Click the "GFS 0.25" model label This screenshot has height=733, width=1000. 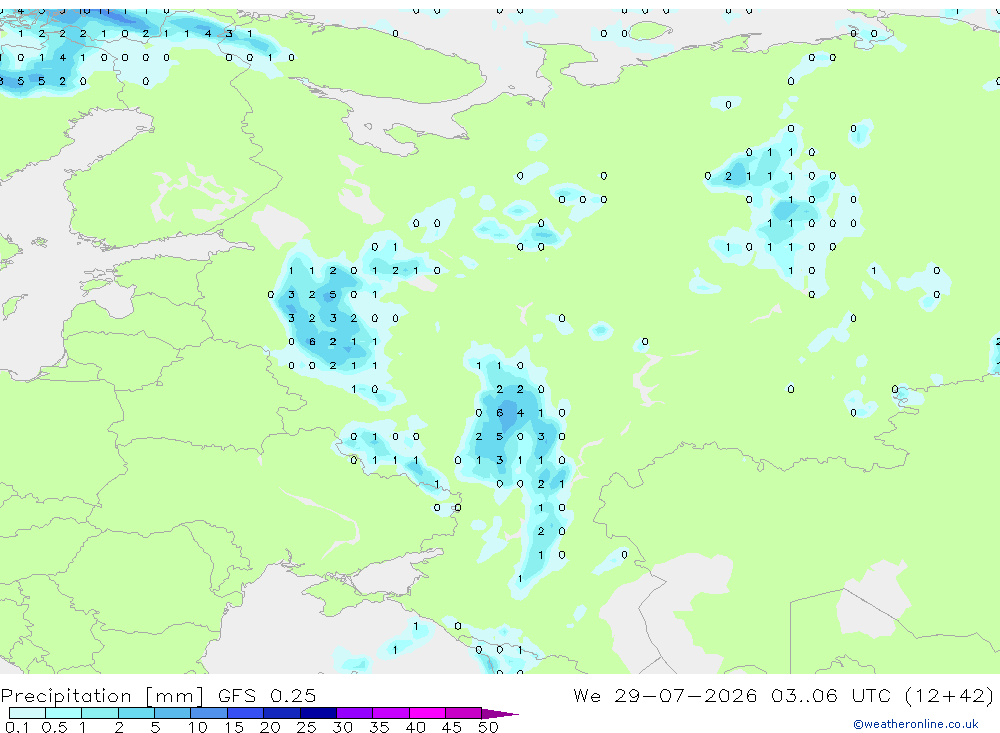tap(267, 695)
